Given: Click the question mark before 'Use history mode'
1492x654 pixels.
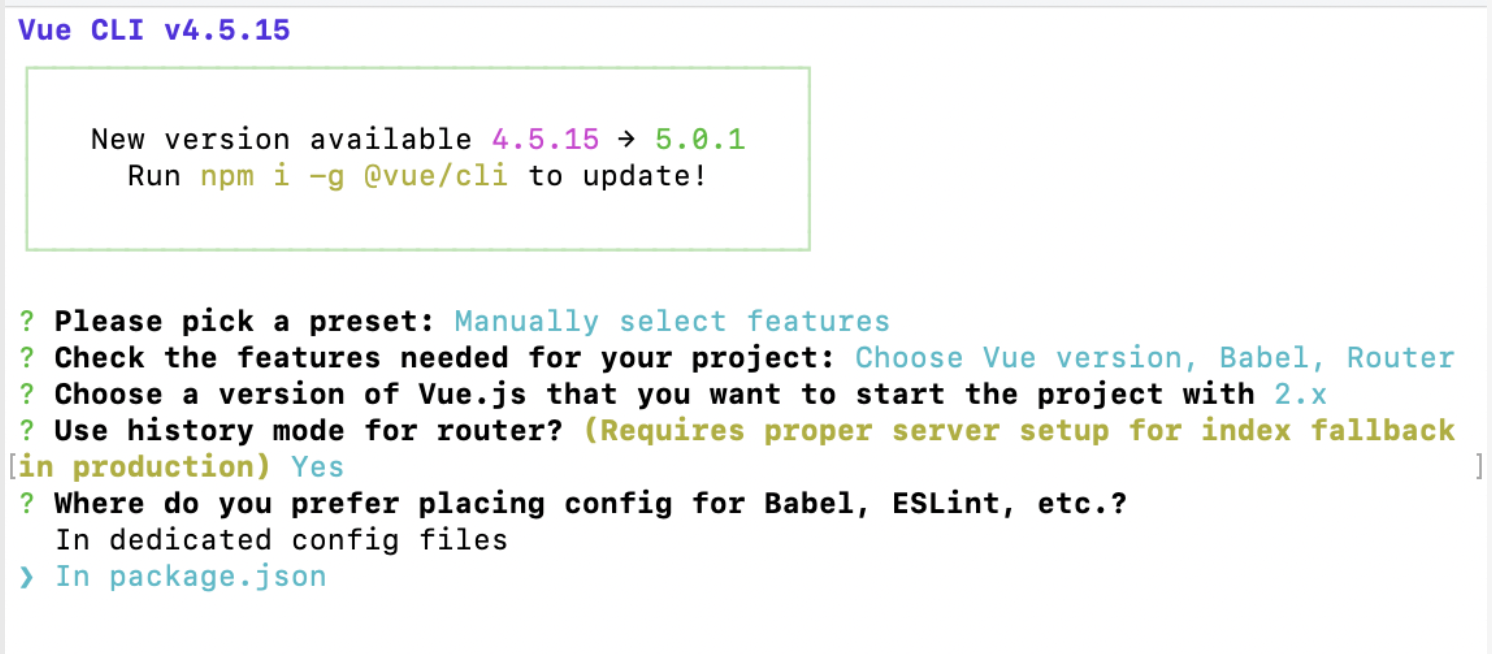Looking at the screenshot, I should (x=27, y=431).
